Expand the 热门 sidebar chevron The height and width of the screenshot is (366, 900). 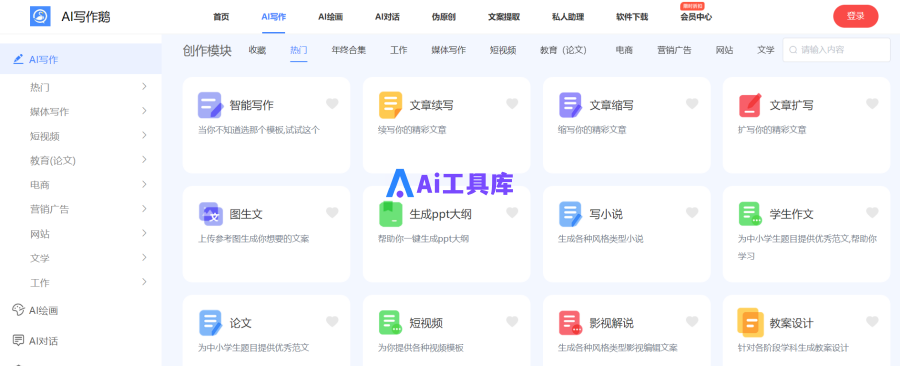[144, 87]
